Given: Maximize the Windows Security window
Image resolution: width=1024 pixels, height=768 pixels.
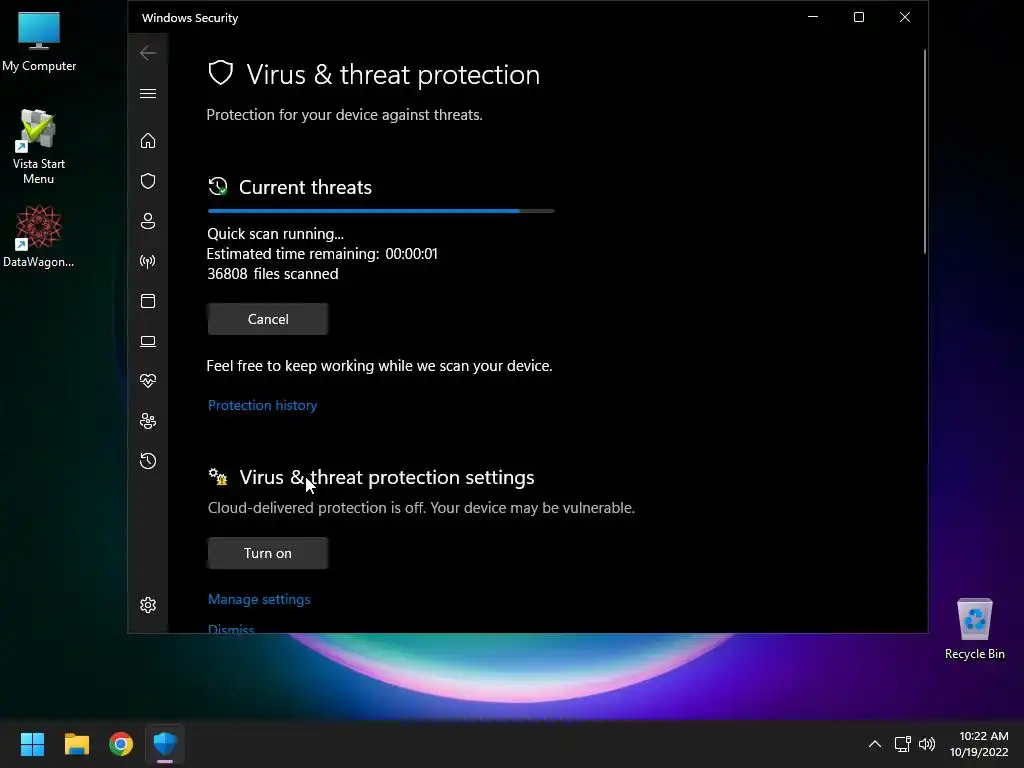Looking at the screenshot, I should [859, 17].
